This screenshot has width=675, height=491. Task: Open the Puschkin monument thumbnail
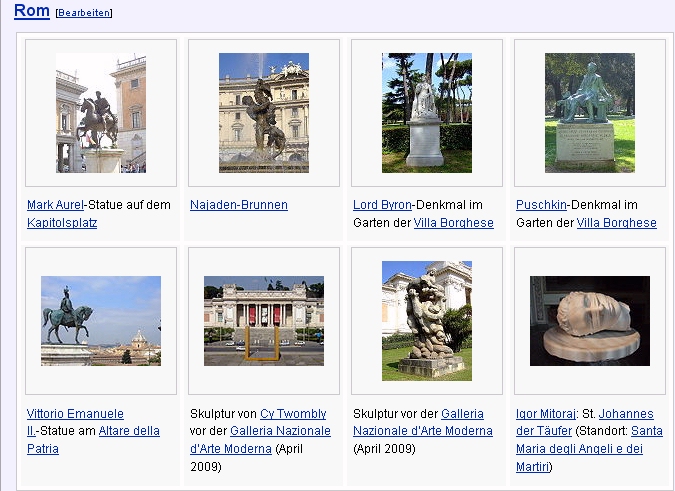pyautogui.click(x=590, y=113)
